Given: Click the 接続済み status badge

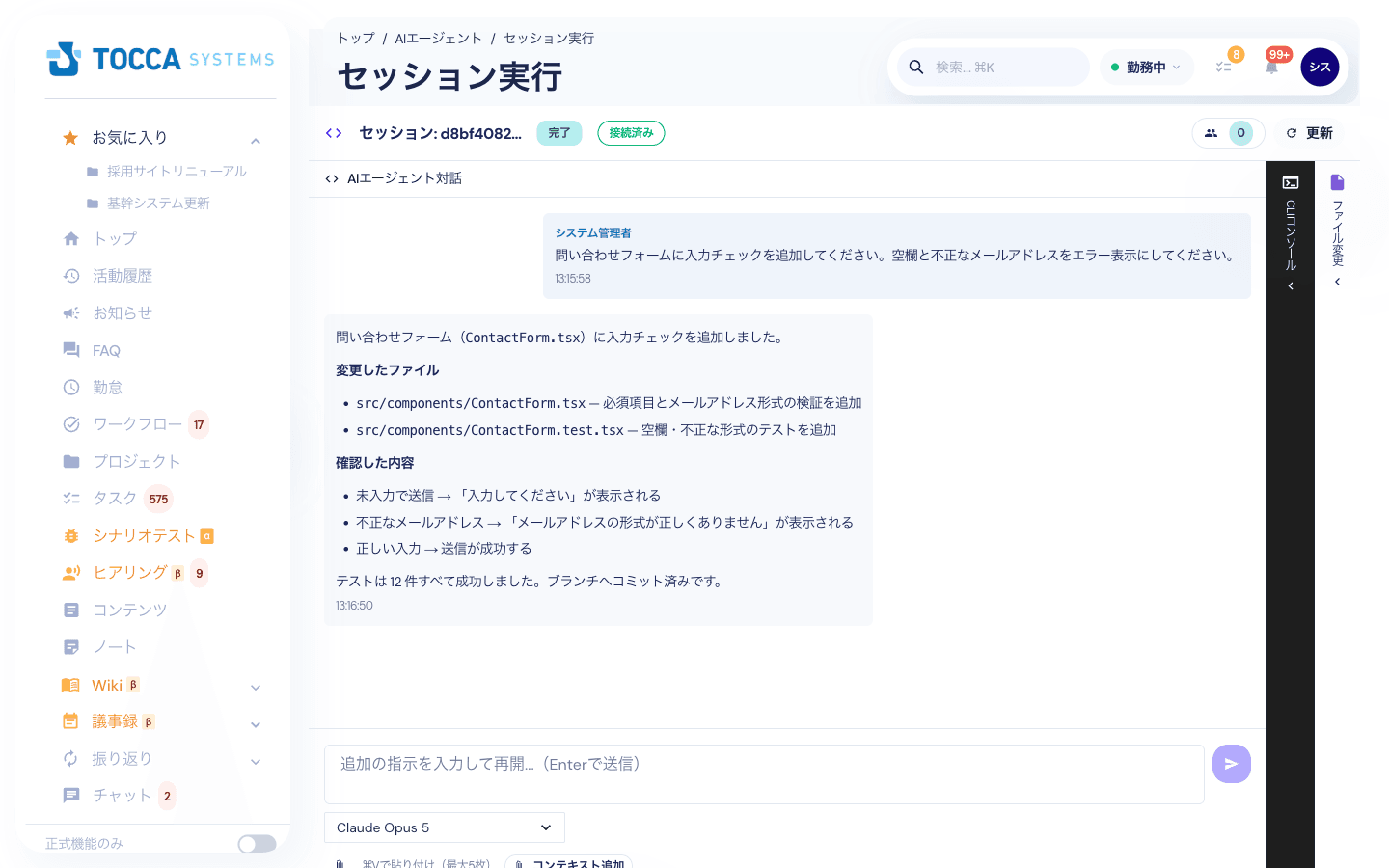Looking at the screenshot, I should [631, 133].
